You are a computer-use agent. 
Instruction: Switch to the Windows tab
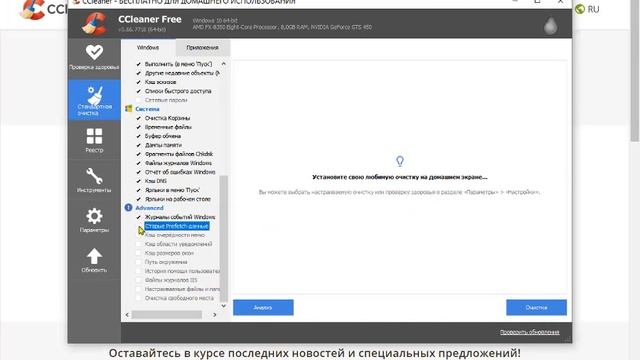pos(148,48)
